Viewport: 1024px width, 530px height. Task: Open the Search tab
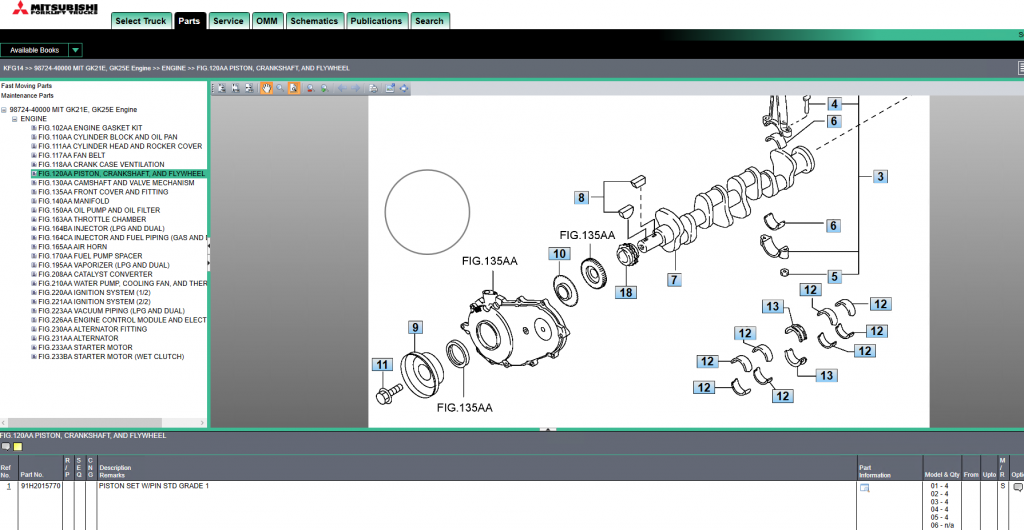coord(430,21)
